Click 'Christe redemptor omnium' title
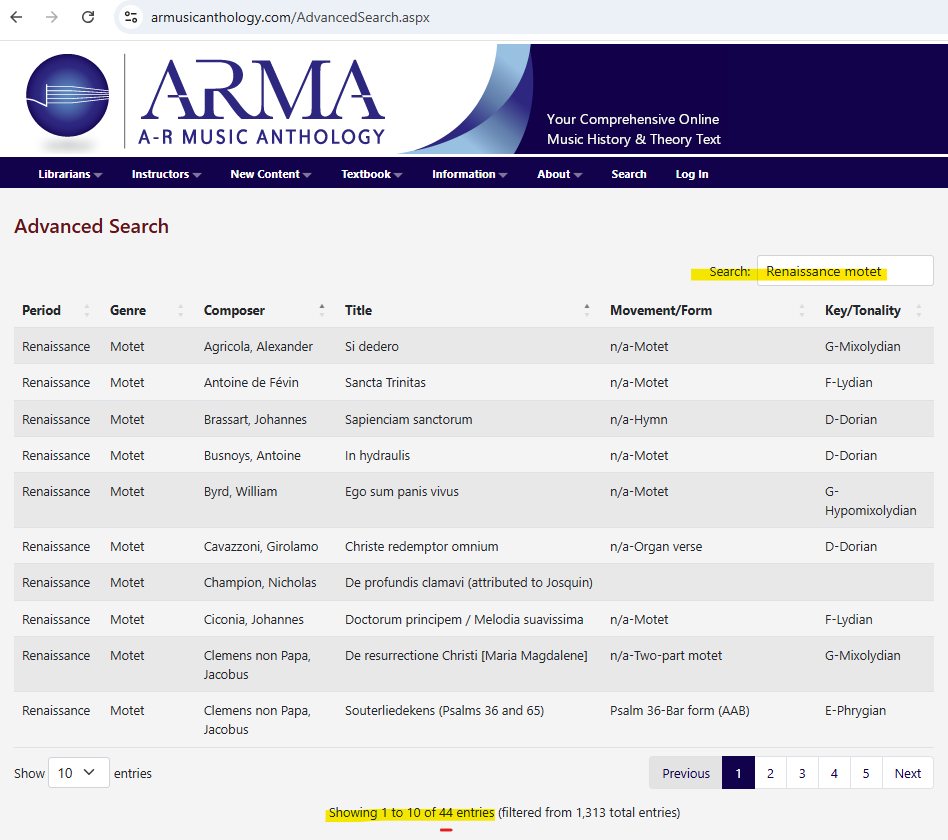The image size is (948, 840). coord(421,547)
